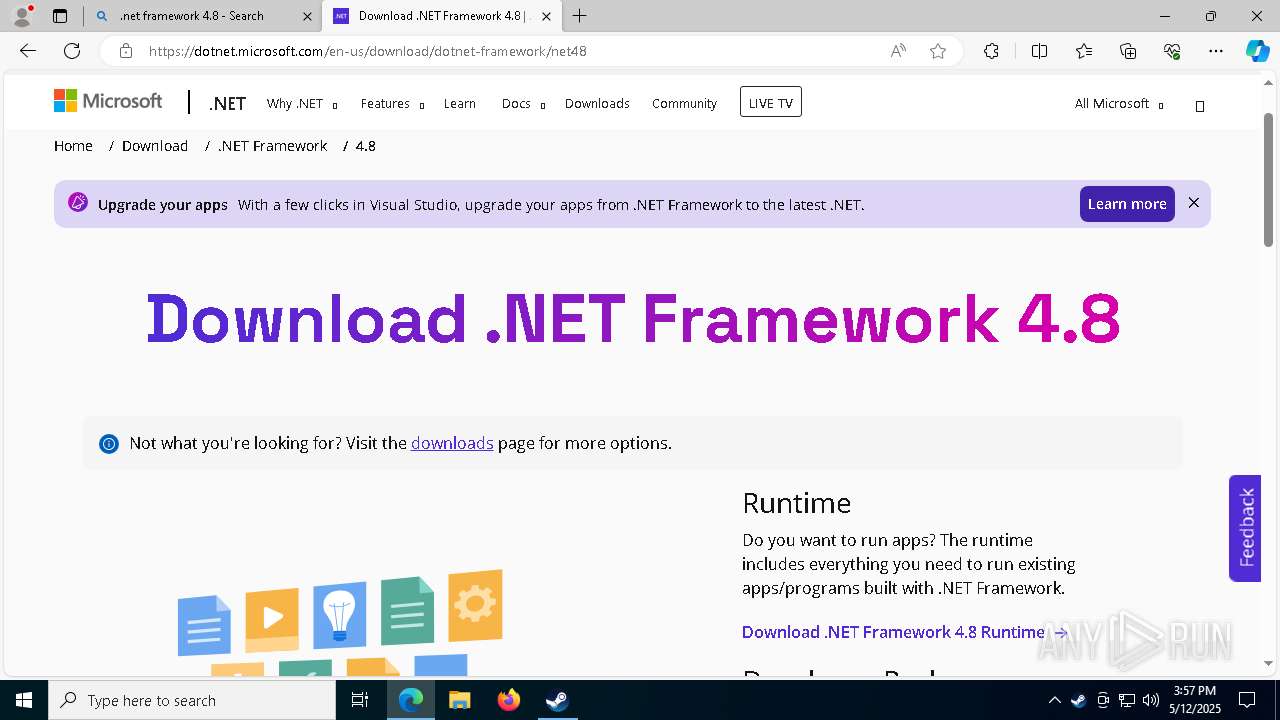Open Microsoft Edge from the taskbar
The image size is (1280, 720).
point(411,700)
